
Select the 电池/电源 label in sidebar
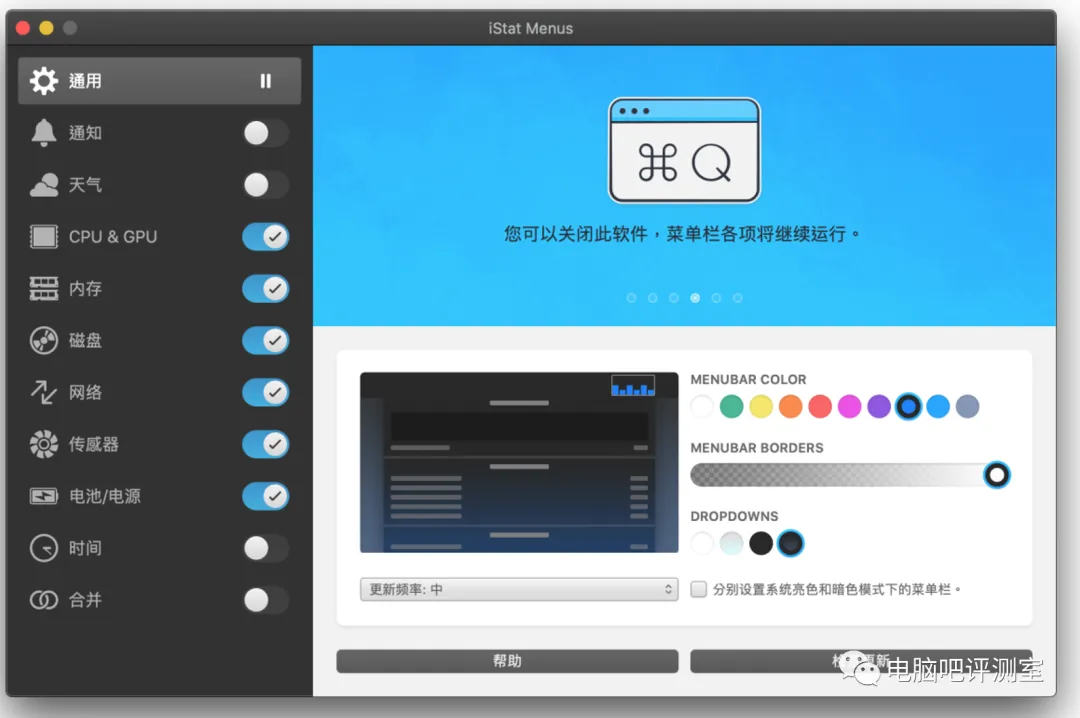tap(105, 496)
